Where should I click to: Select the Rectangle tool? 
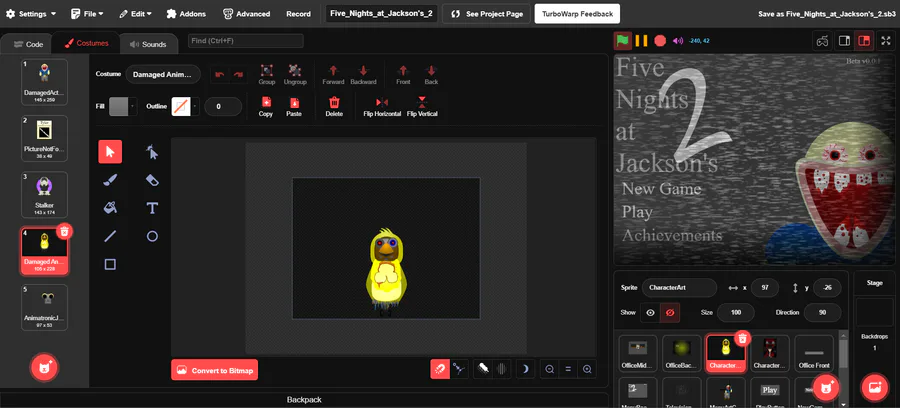pyautogui.click(x=110, y=264)
